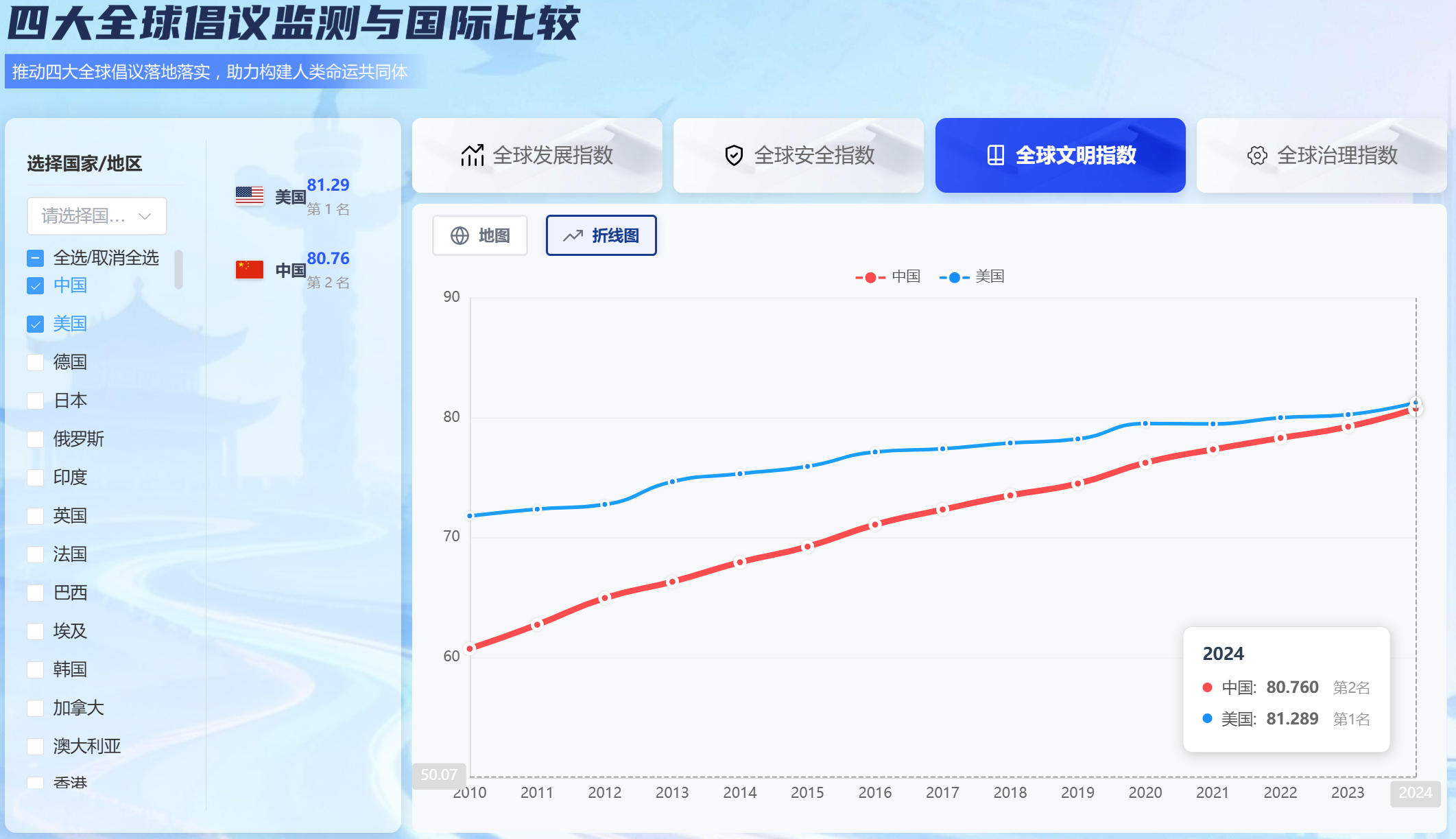Click the dropdown chevron arrow in country selector
Image resolution: width=1456 pixels, height=839 pixels.
[145, 216]
